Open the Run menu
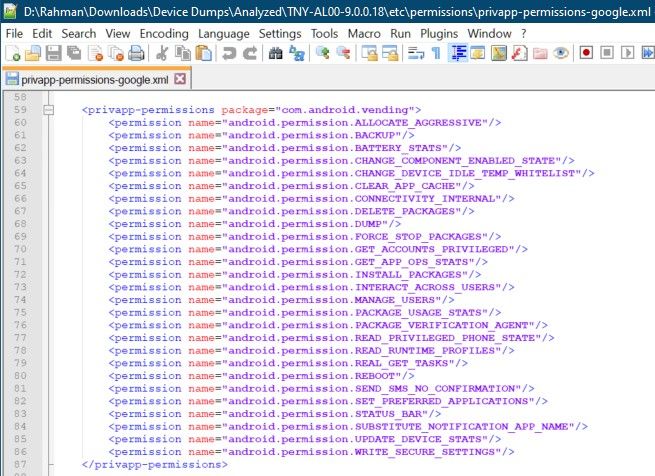This screenshot has width=655, height=476. [400, 33]
